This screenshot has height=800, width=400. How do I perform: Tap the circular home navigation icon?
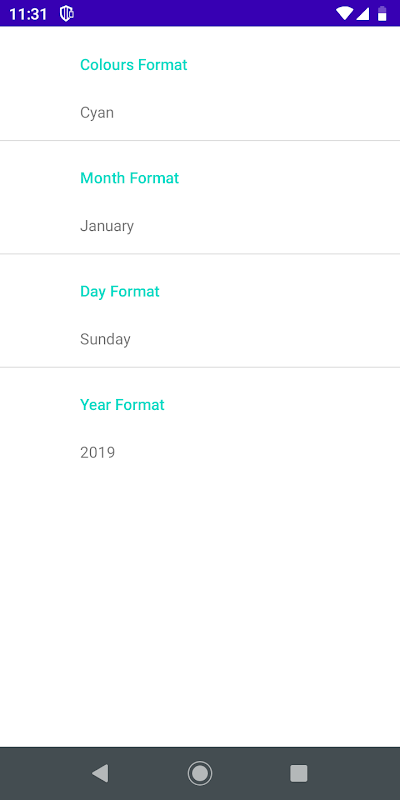point(200,773)
